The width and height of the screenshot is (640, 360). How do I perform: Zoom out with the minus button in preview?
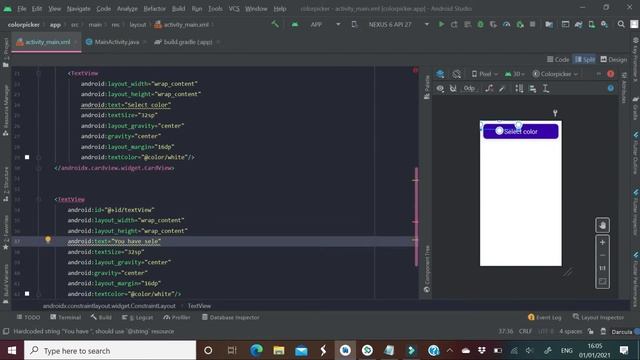click(x=602, y=256)
